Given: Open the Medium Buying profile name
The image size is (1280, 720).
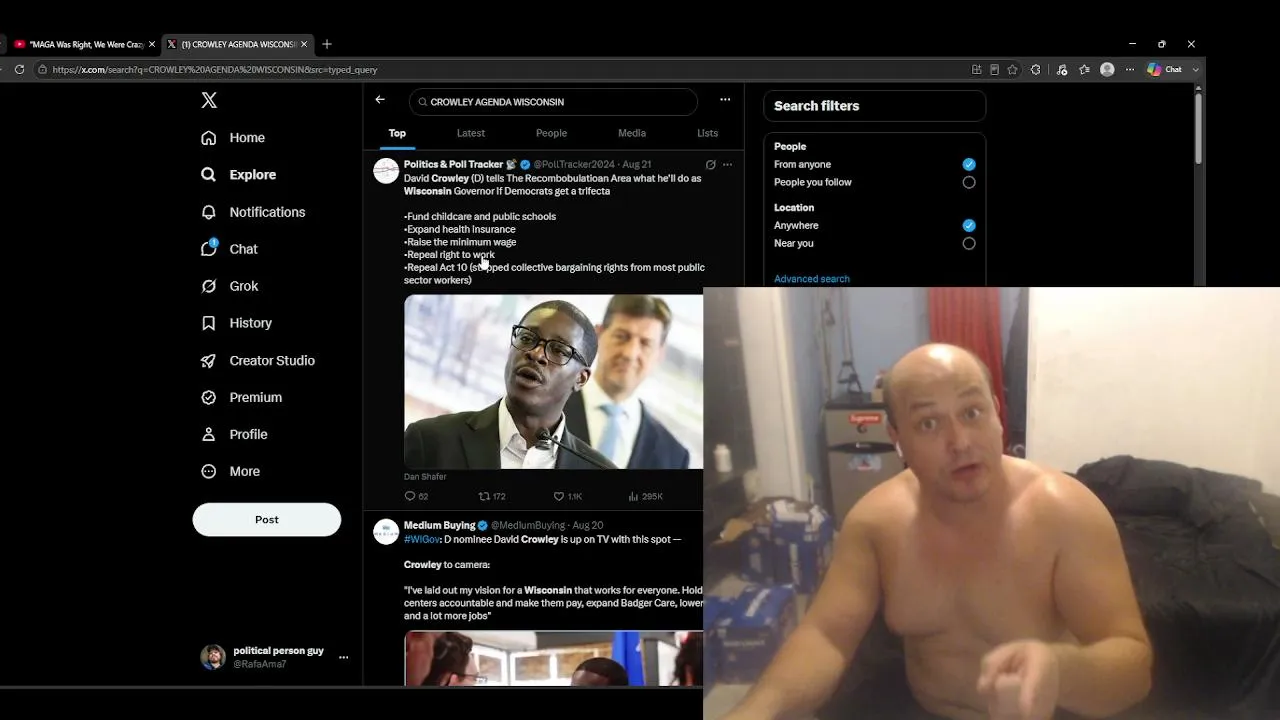Looking at the screenshot, I should (439, 525).
